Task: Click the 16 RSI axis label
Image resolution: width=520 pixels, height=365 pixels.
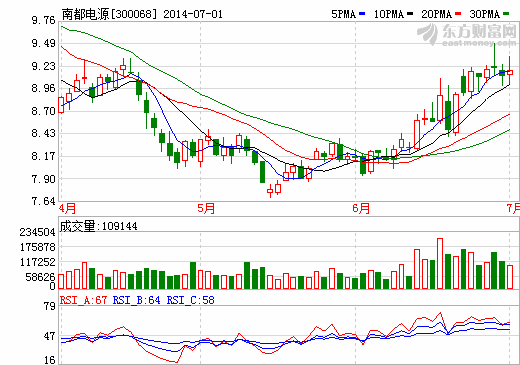Action: click(x=49, y=360)
